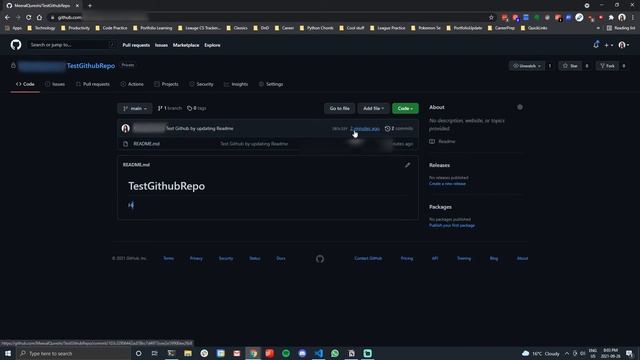Expand the Add file dropdown
The height and width of the screenshot is (360, 640).
(373, 108)
